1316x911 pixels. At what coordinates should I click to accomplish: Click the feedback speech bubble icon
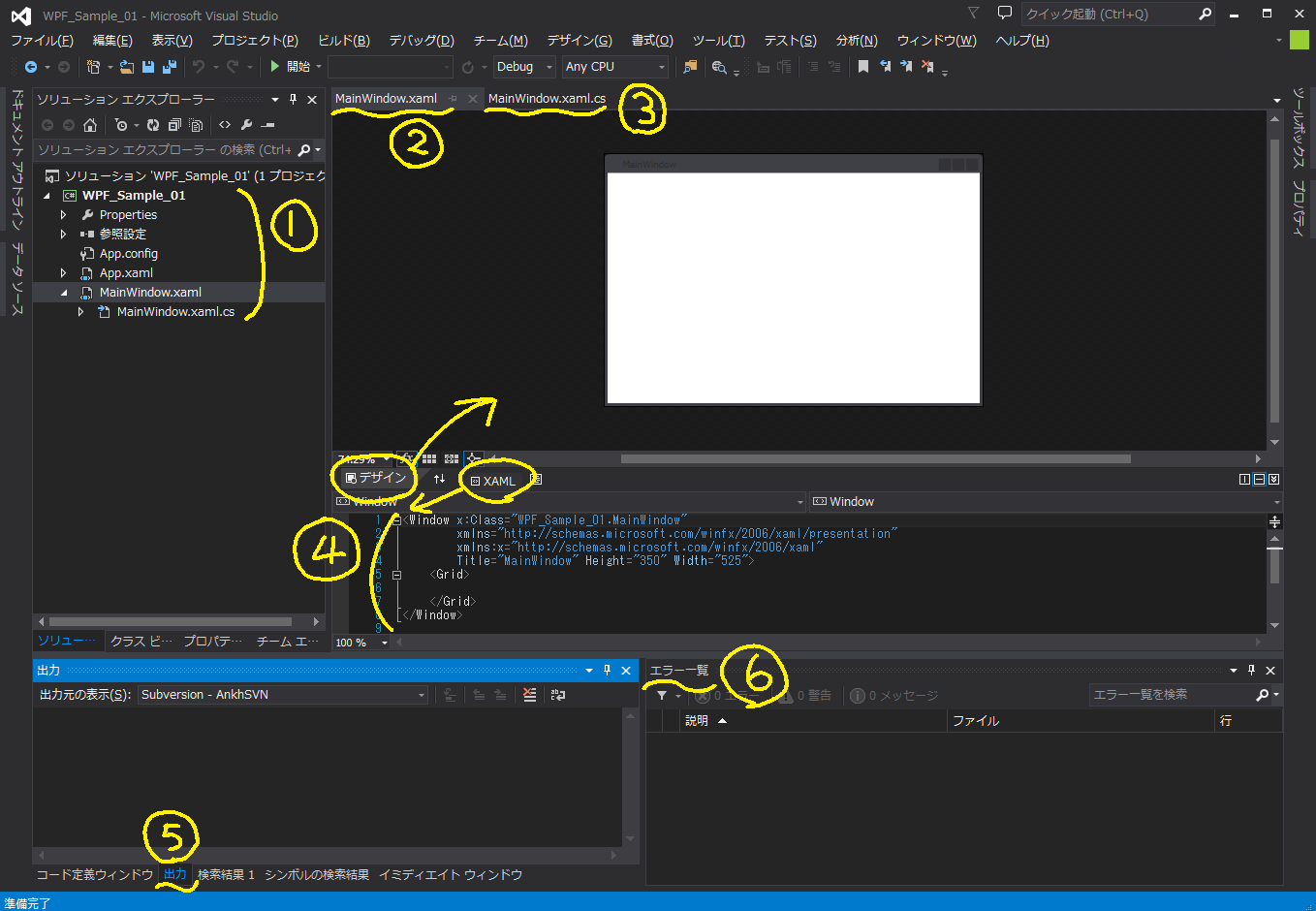(1005, 14)
